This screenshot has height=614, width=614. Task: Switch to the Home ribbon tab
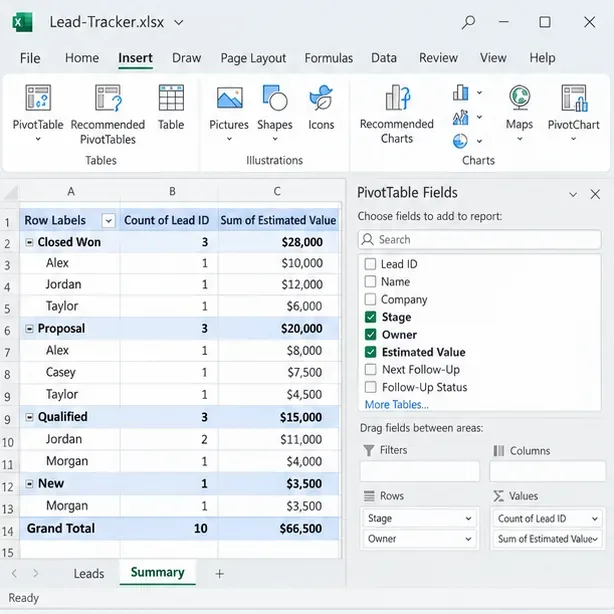coord(82,58)
